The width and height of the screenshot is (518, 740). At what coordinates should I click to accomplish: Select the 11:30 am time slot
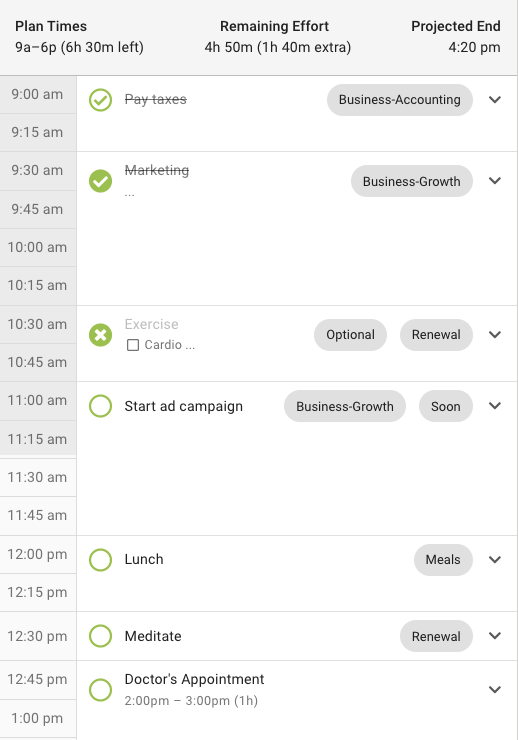click(x=38, y=477)
